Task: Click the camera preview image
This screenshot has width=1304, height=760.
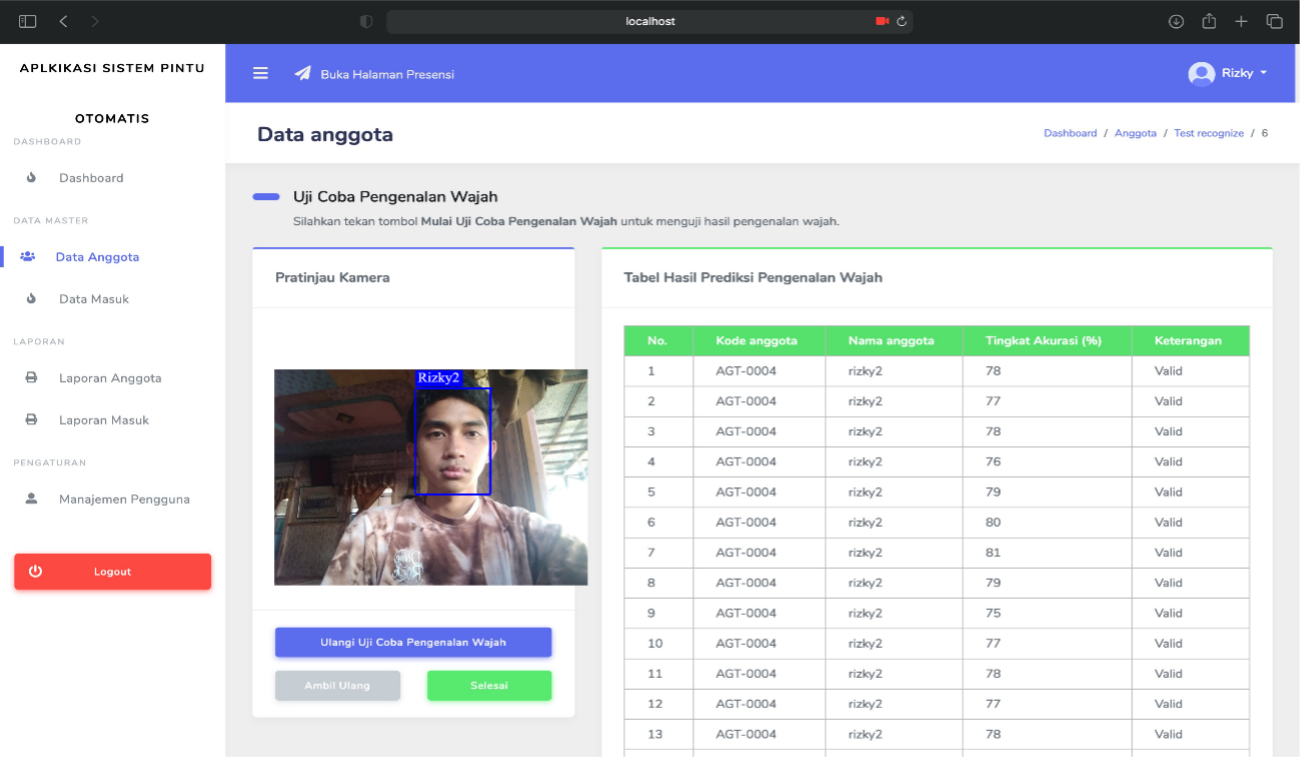Action: coord(431,477)
